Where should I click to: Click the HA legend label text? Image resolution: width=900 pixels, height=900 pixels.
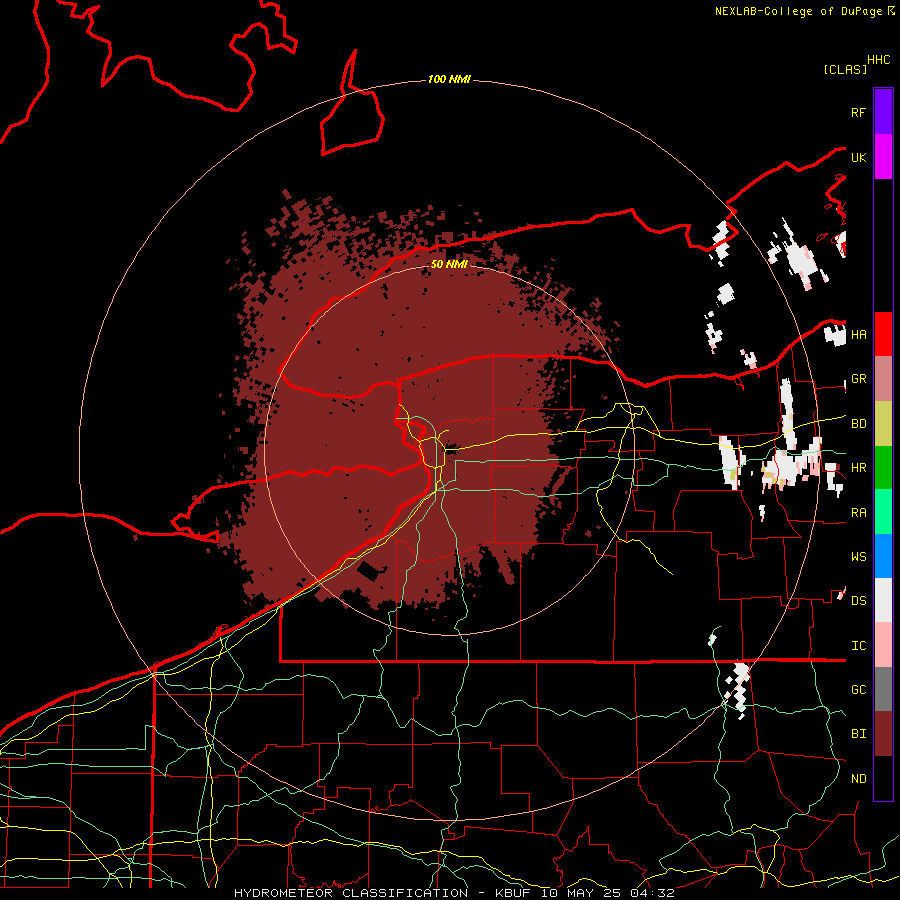pos(859,335)
